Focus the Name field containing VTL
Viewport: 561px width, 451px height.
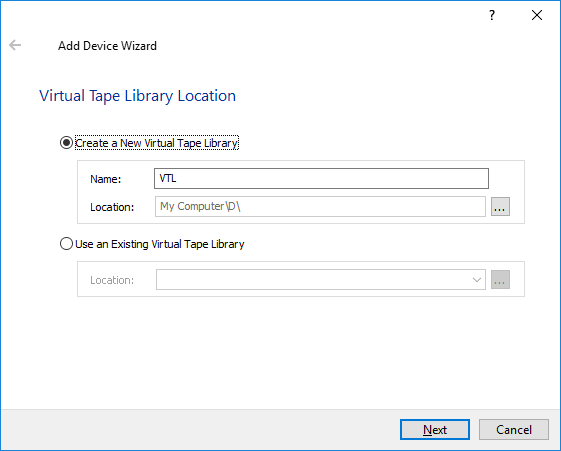coord(321,178)
